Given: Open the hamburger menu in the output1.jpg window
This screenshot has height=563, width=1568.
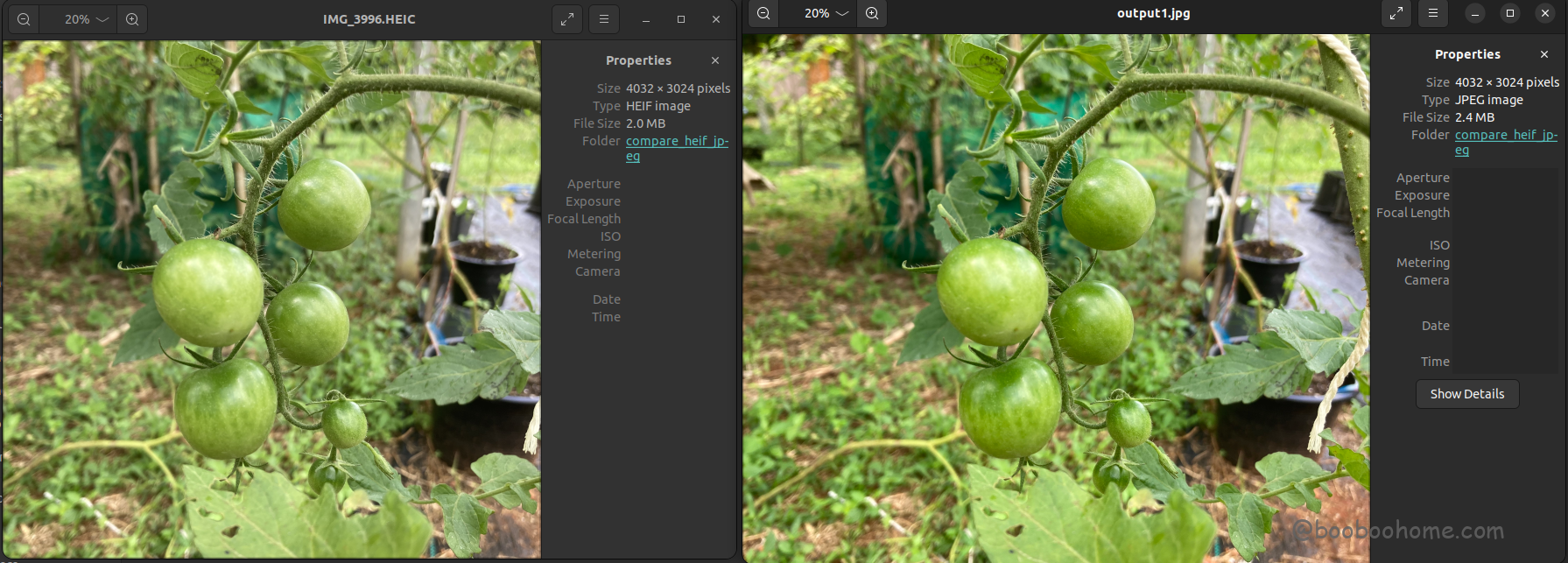Looking at the screenshot, I should (1433, 13).
